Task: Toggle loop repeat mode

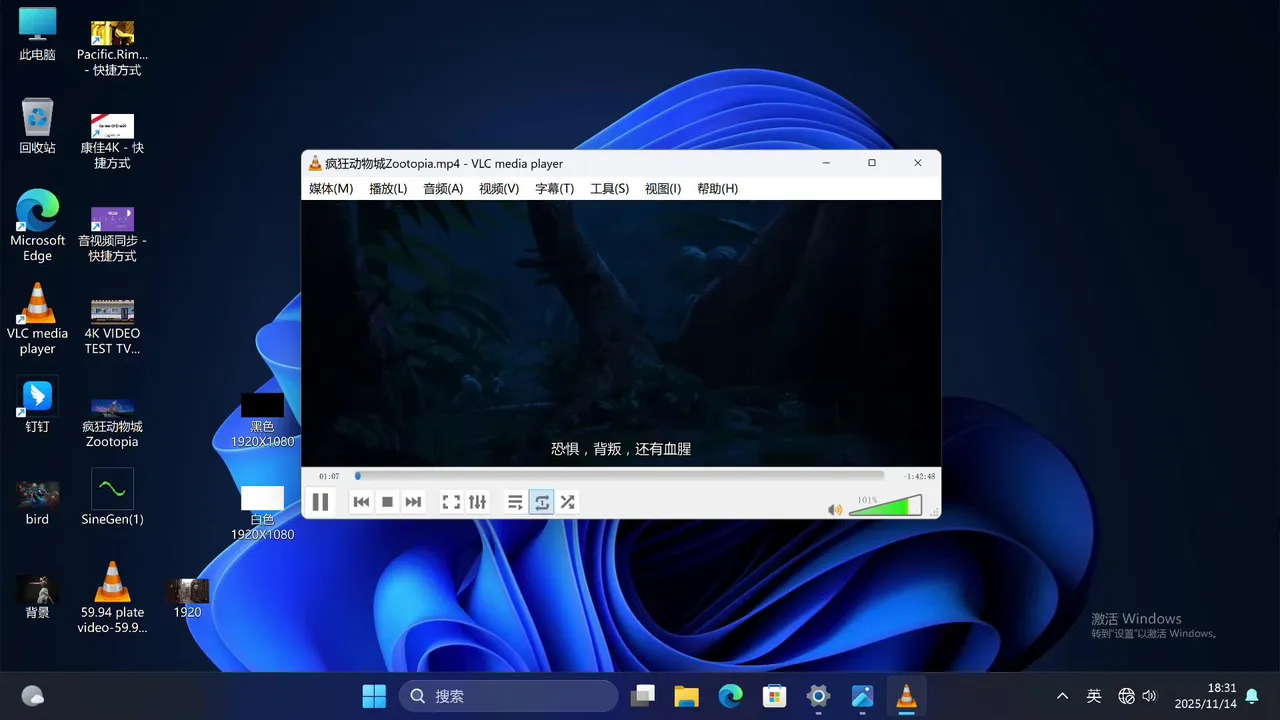Action: point(542,502)
